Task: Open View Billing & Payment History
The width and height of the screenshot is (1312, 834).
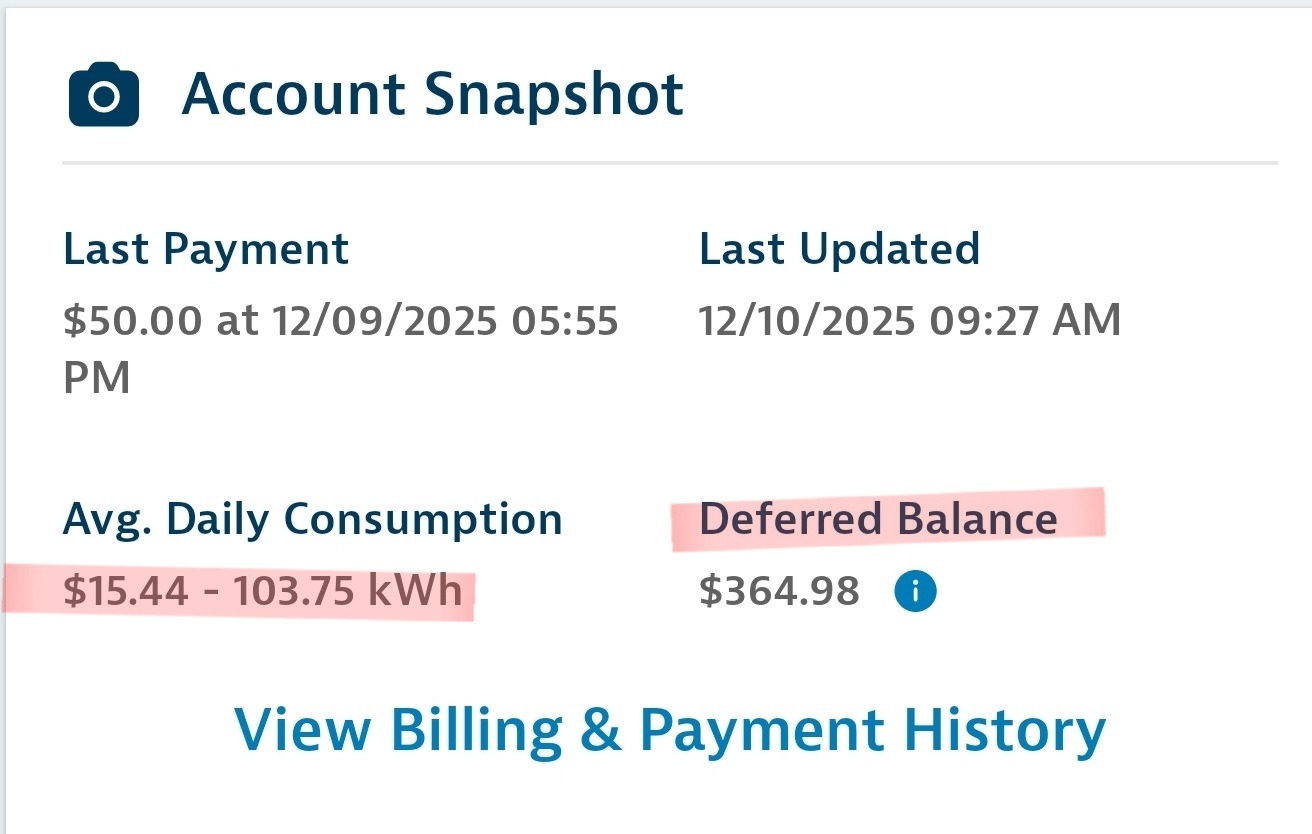Action: click(x=670, y=729)
